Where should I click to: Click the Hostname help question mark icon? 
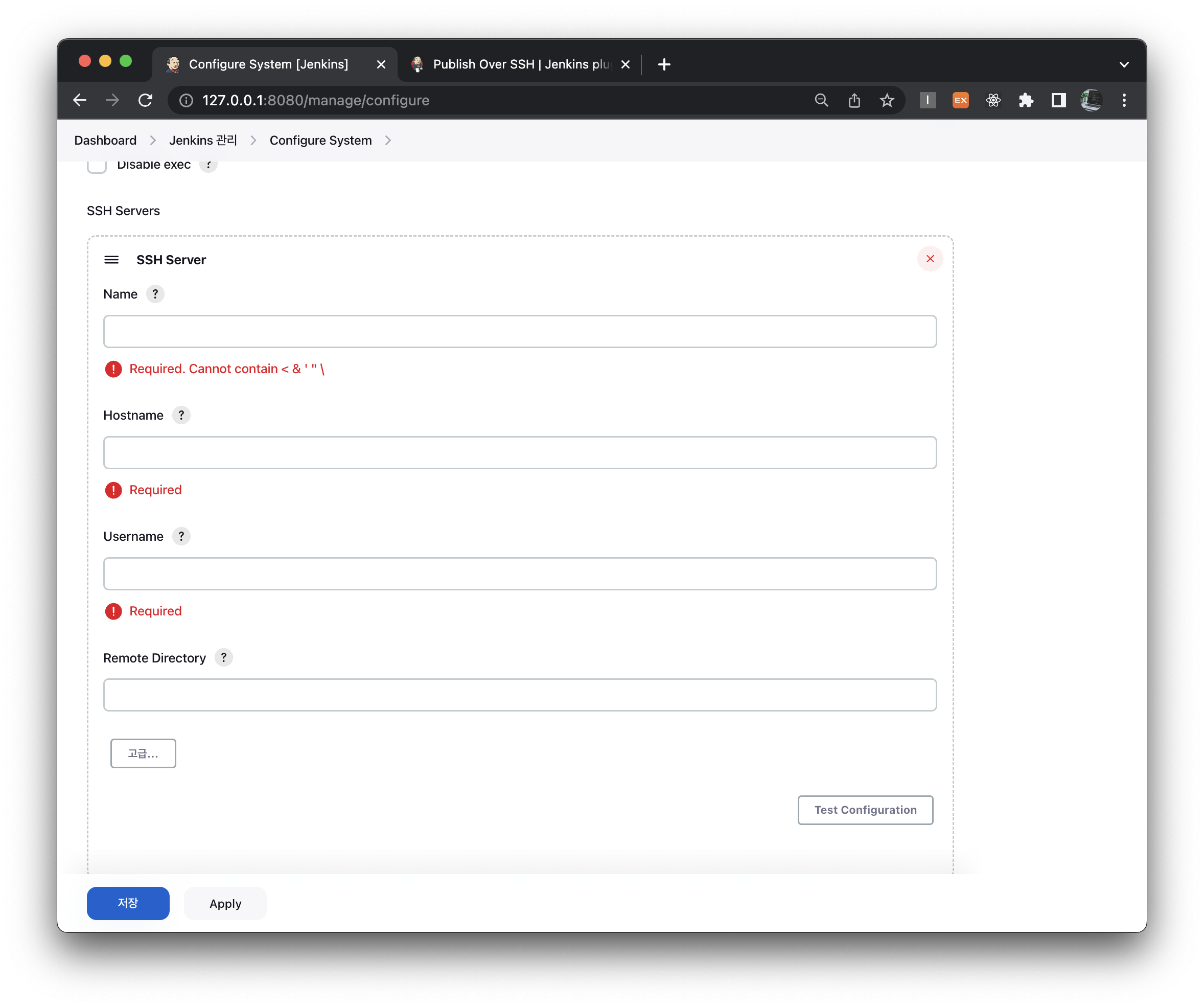[x=181, y=415]
